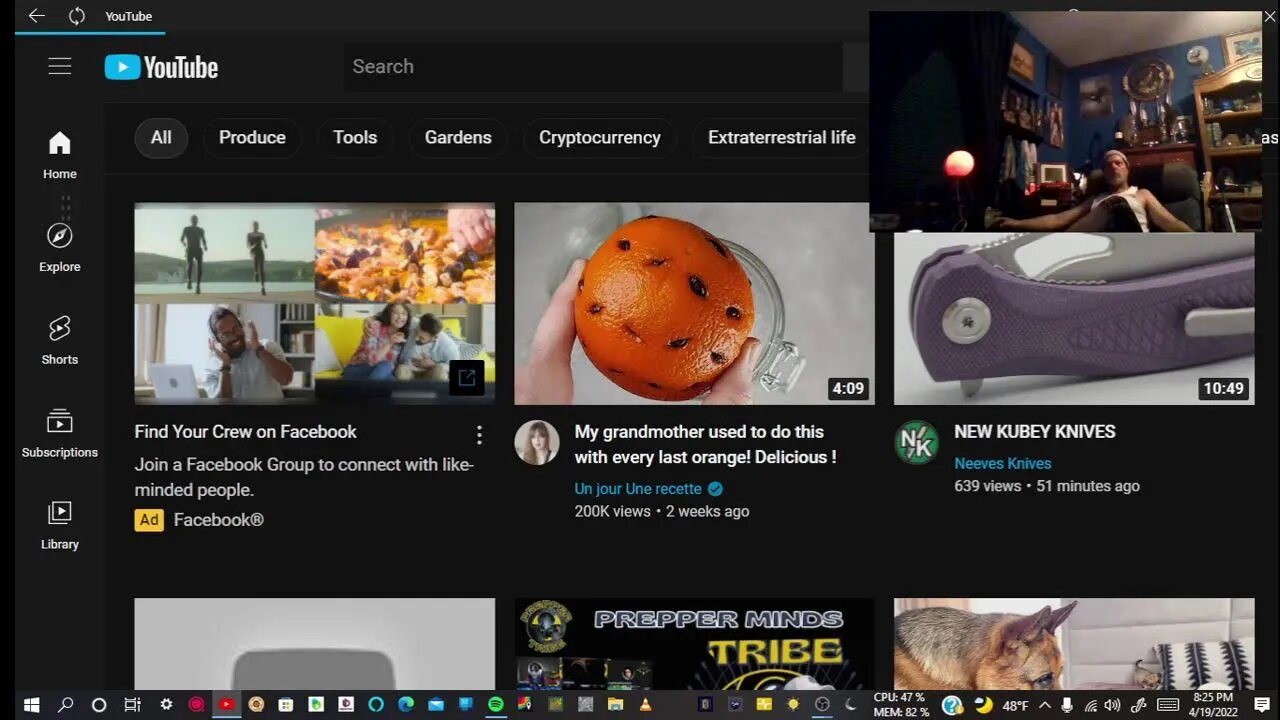Click the webcam overlay window
This screenshot has width=1280, height=720.
1066,121
